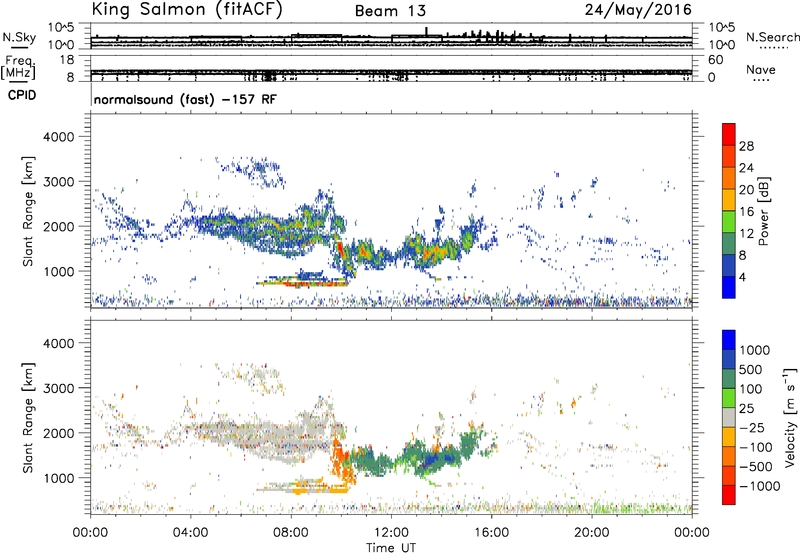
Task: Click the 'Freq. [MHz]' axis label
Action: point(18,68)
